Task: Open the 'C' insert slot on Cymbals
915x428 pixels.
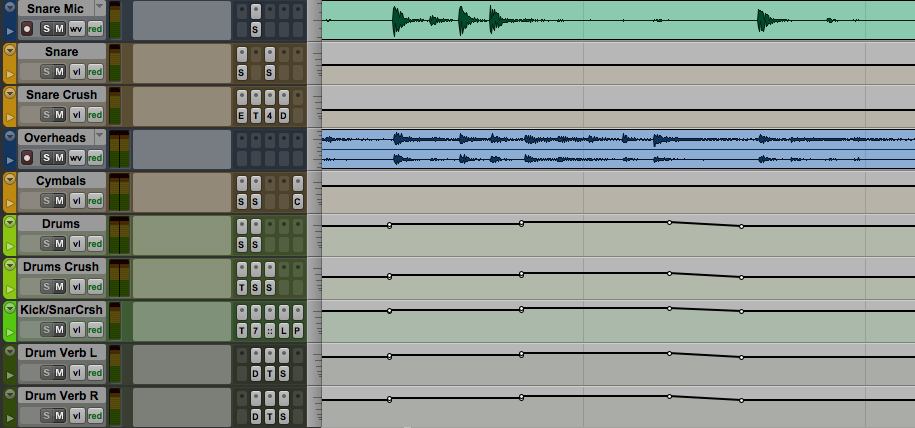Action: [297, 201]
